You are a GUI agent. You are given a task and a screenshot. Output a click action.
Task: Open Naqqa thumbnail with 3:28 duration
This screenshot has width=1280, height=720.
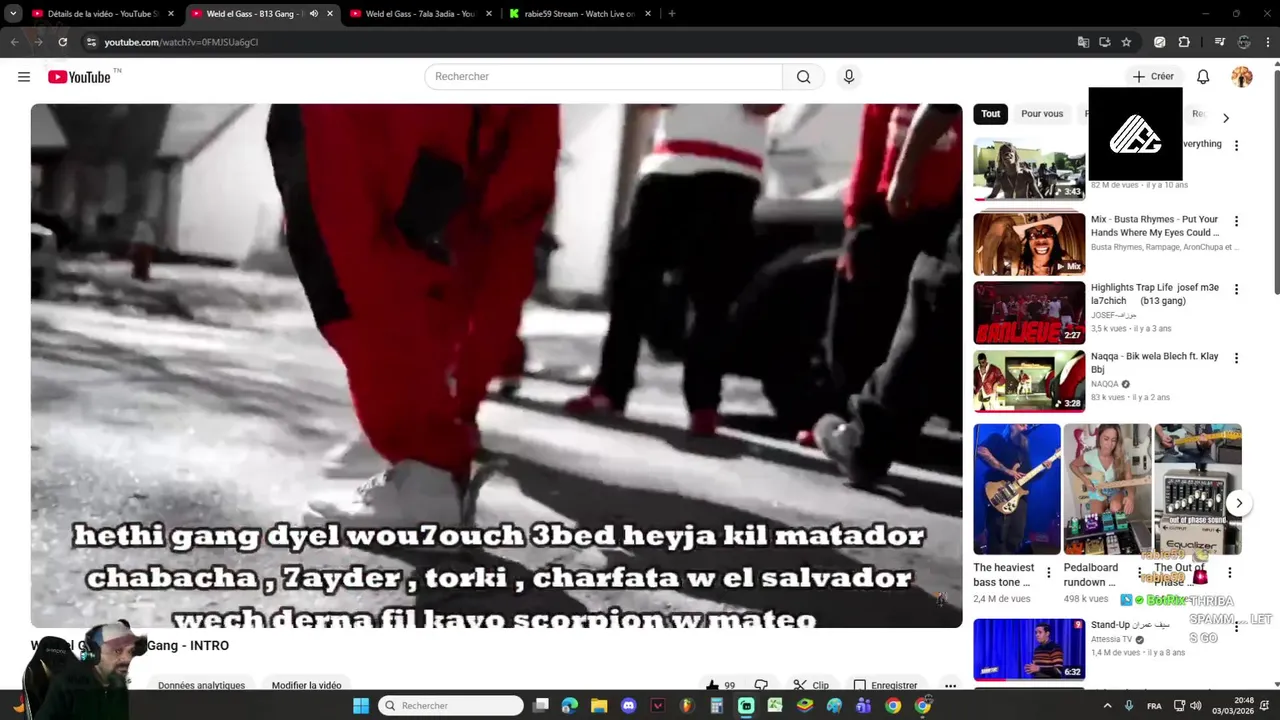[x=1029, y=381]
